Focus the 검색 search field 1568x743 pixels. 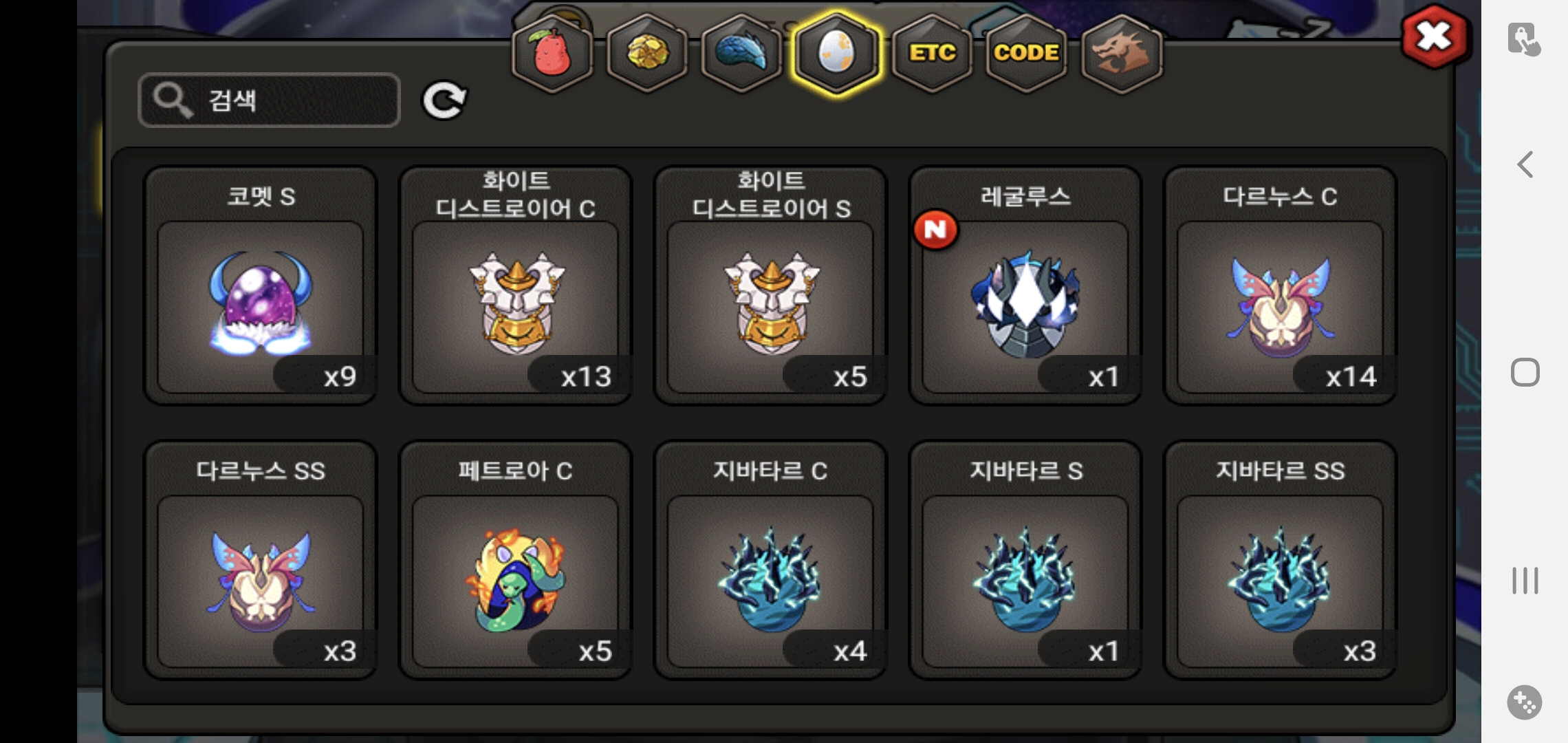click(269, 100)
